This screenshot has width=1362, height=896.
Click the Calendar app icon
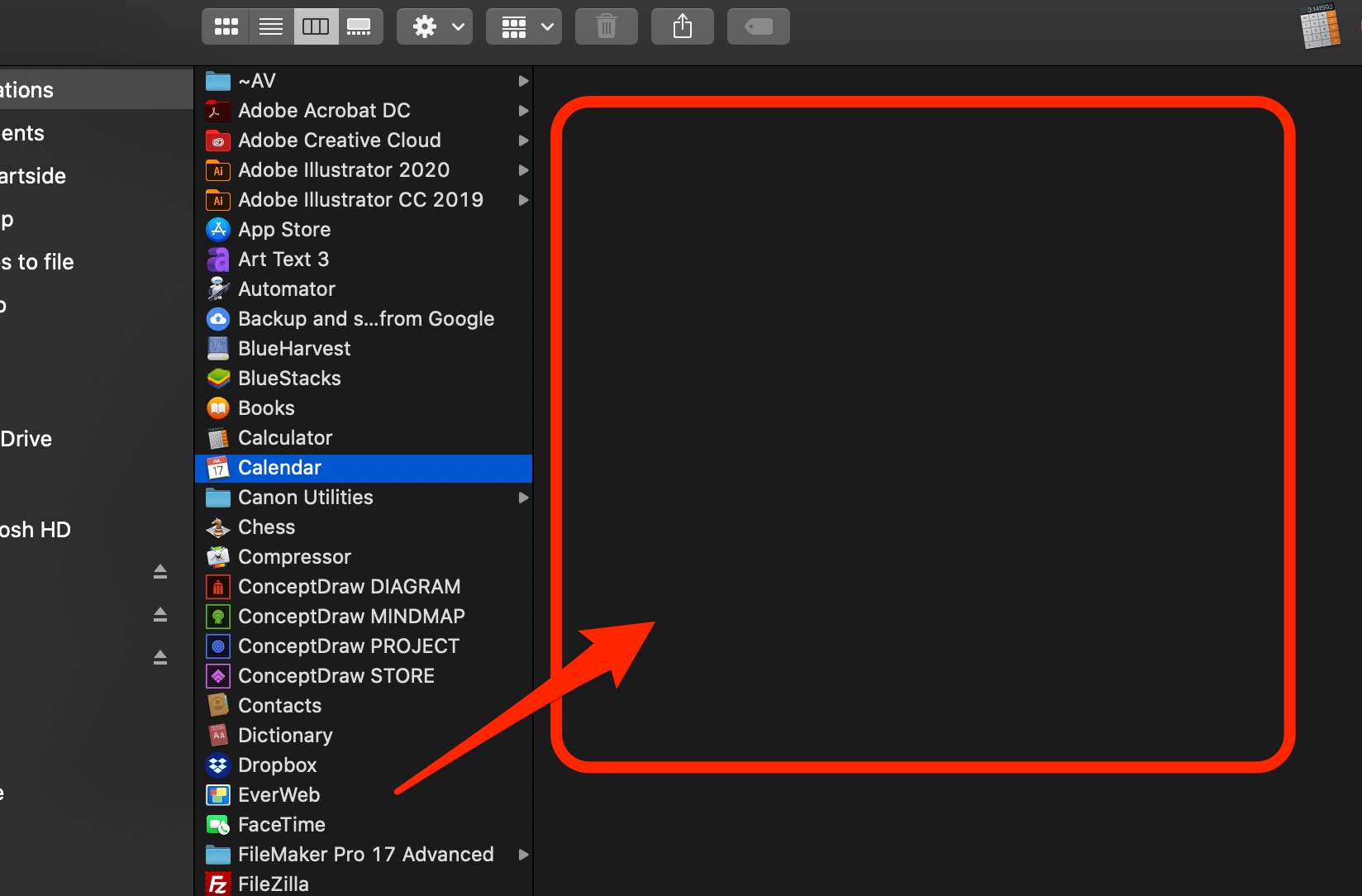click(x=218, y=468)
